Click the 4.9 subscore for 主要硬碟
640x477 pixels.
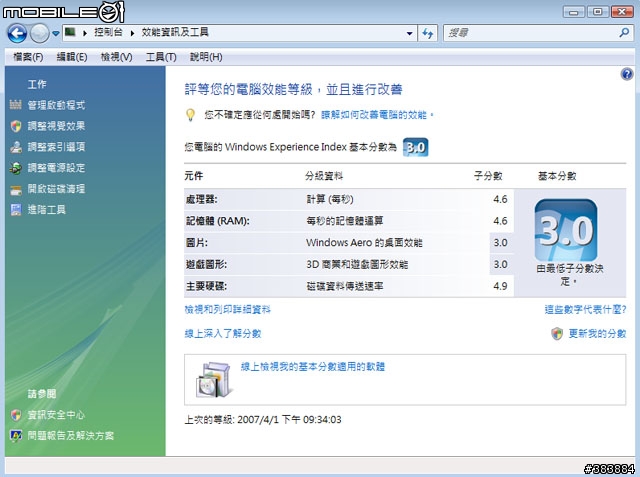click(x=500, y=286)
